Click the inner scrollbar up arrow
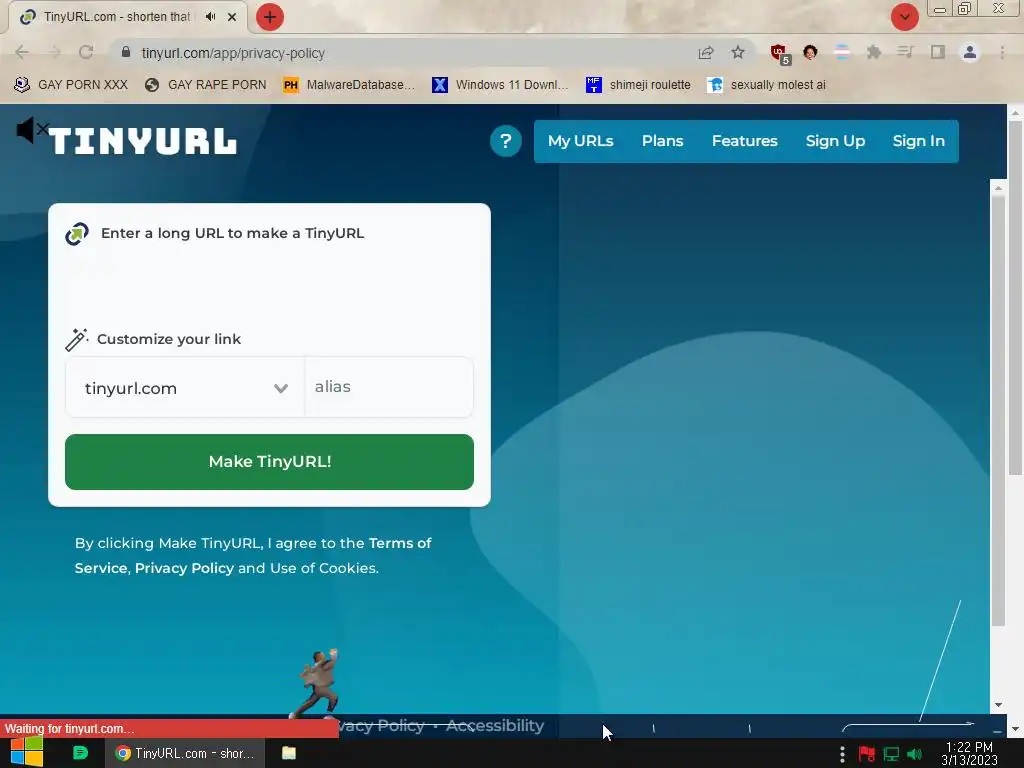This screenshot has width=1024, height=768. pos(998,187)
